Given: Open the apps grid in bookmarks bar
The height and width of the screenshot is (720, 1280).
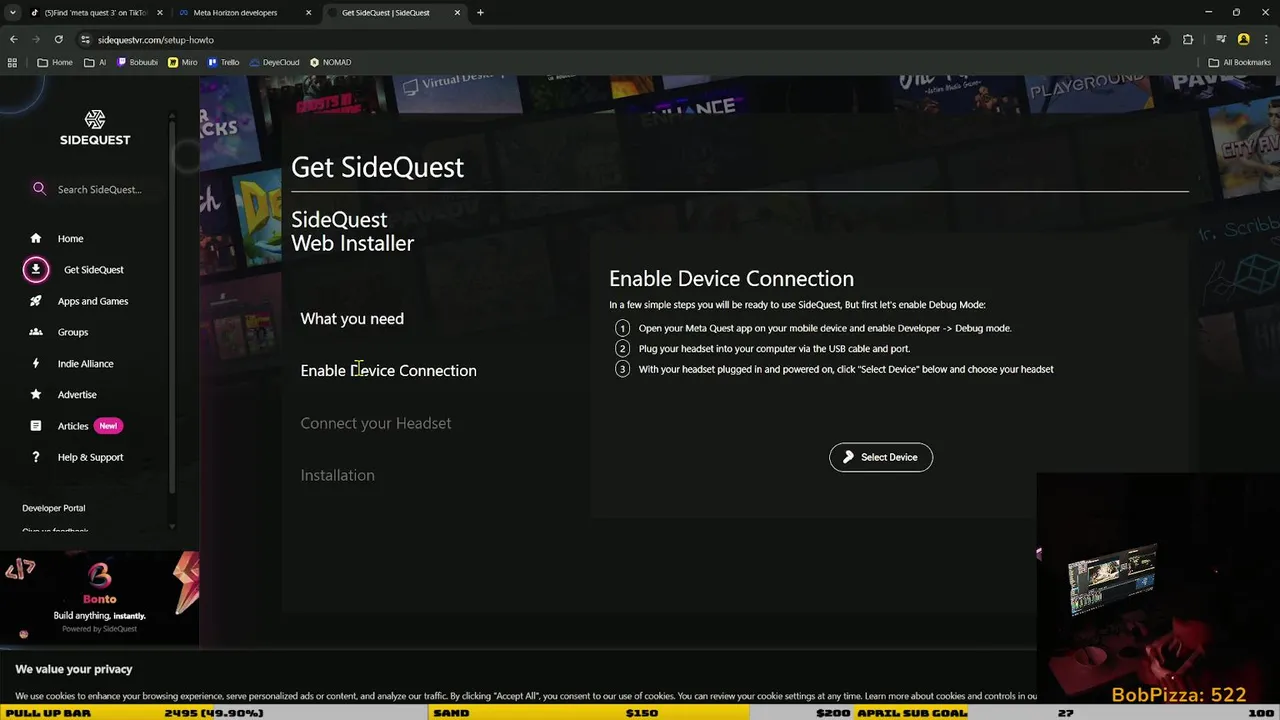Looking at the screenshot, I should point(12,62).
